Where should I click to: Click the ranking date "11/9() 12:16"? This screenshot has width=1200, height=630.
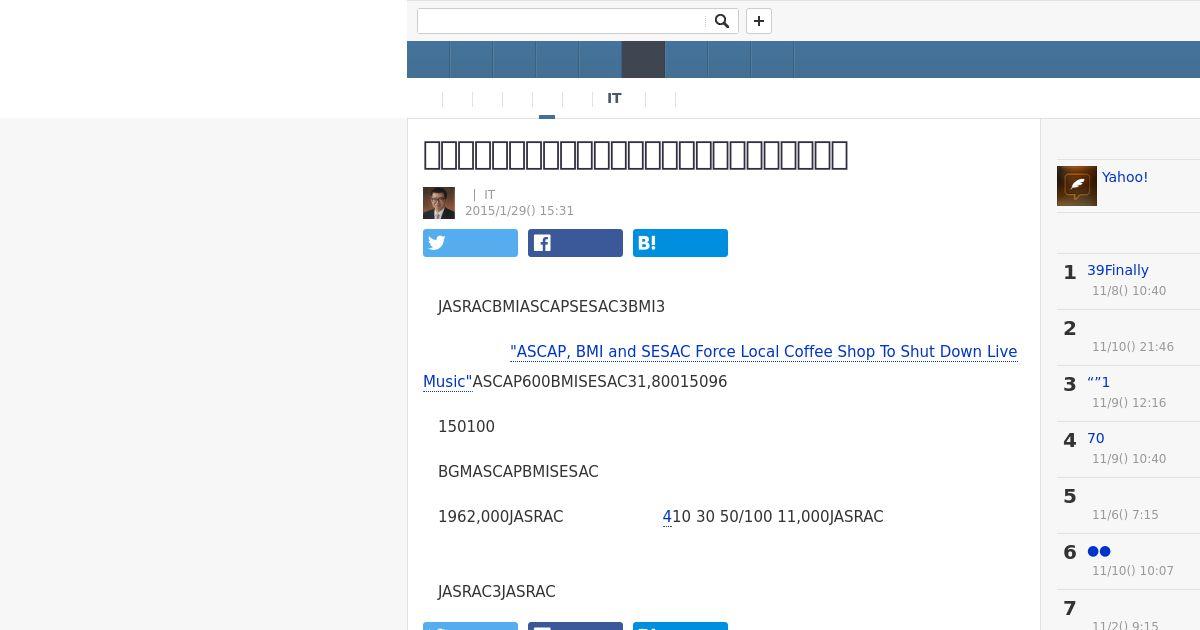tap(1129, 403)
